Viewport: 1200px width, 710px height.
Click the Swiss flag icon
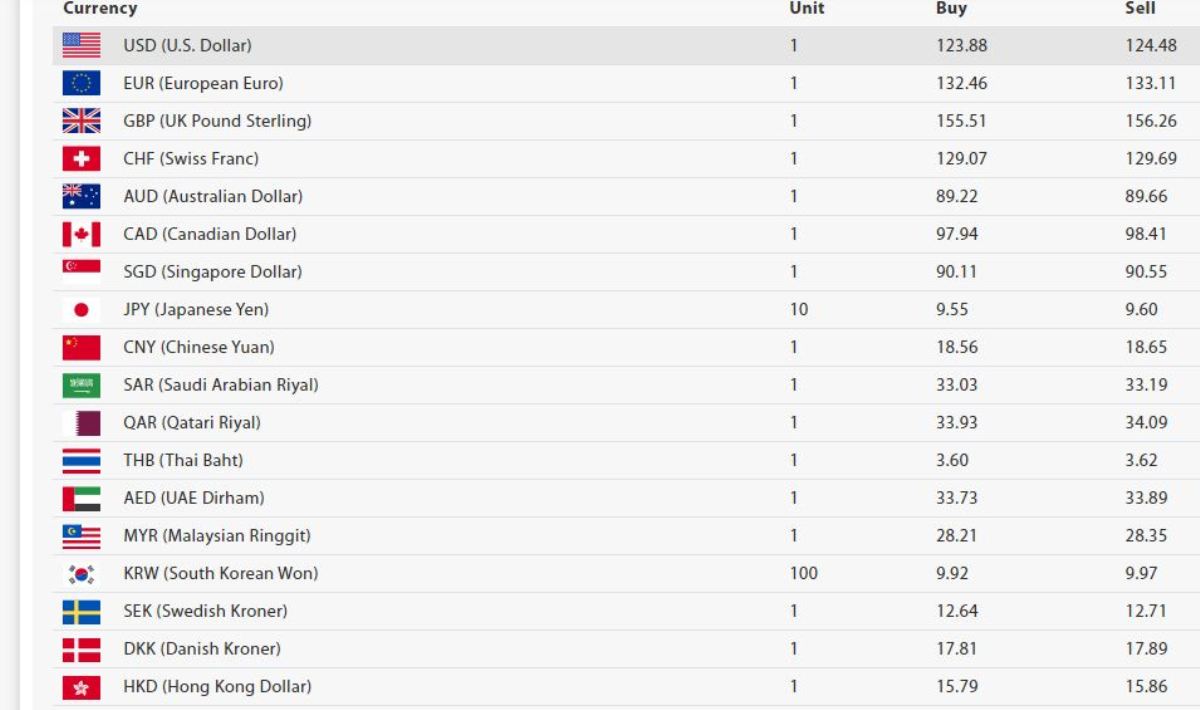pyautogui.click(x=81, y=158)
